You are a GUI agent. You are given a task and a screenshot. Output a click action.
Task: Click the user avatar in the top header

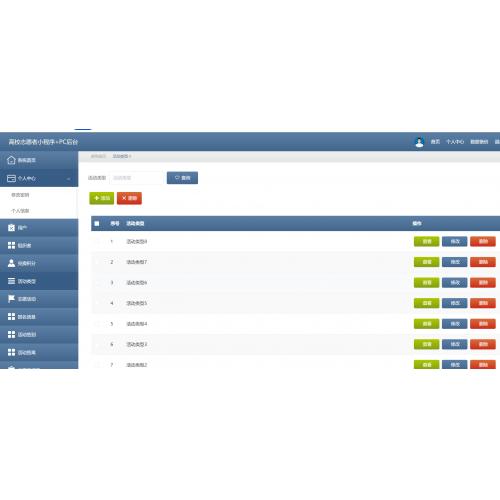click(419, 142)
